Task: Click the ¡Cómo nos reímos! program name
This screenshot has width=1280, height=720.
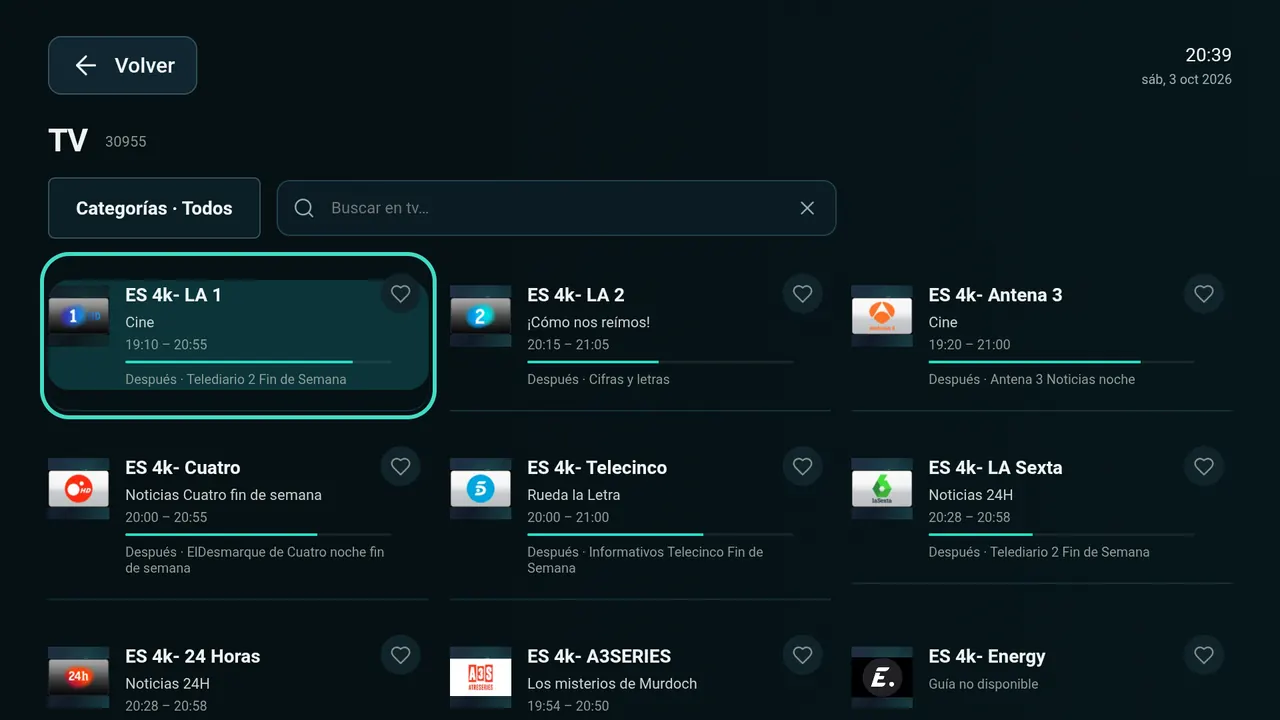Action: point(589,322)
